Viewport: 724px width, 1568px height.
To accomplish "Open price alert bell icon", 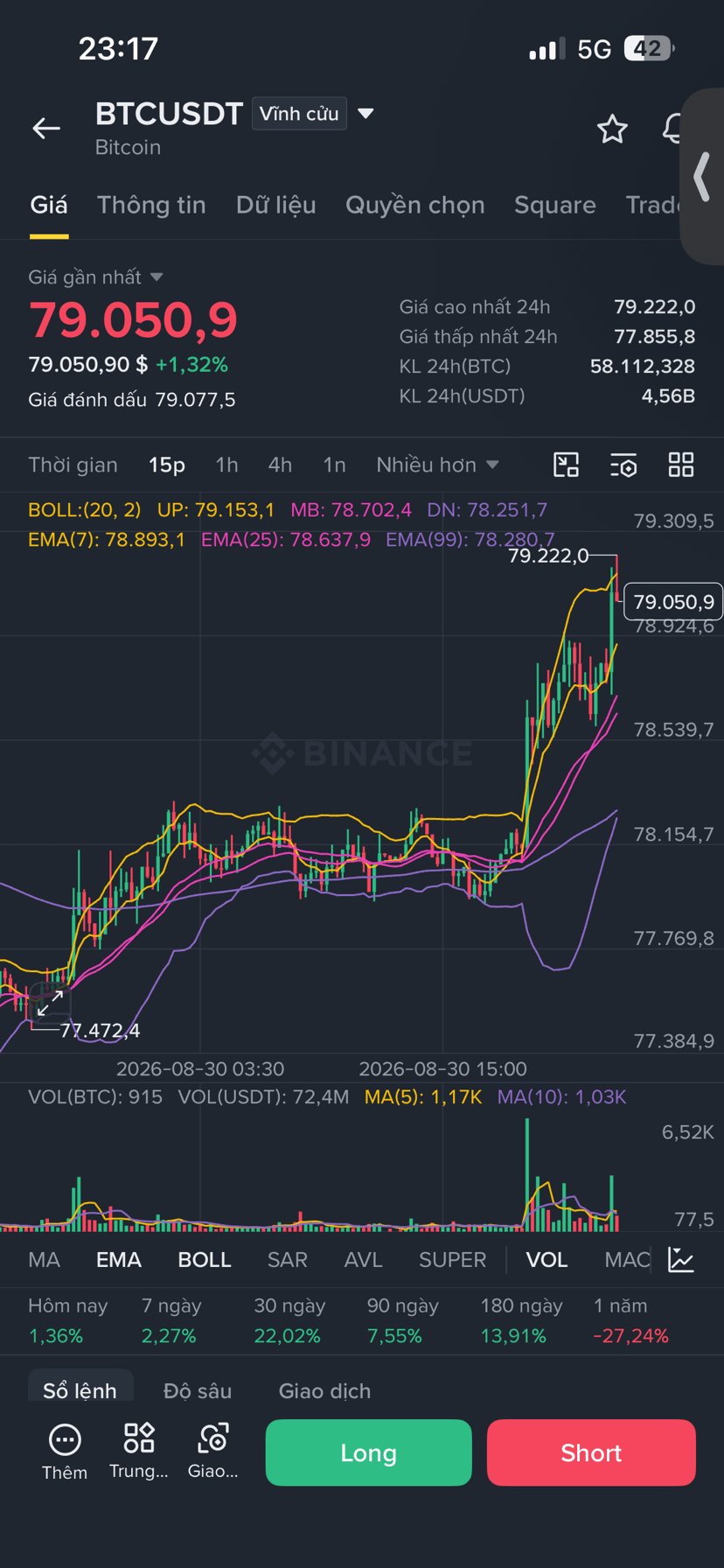I will [x=672, y=129].
